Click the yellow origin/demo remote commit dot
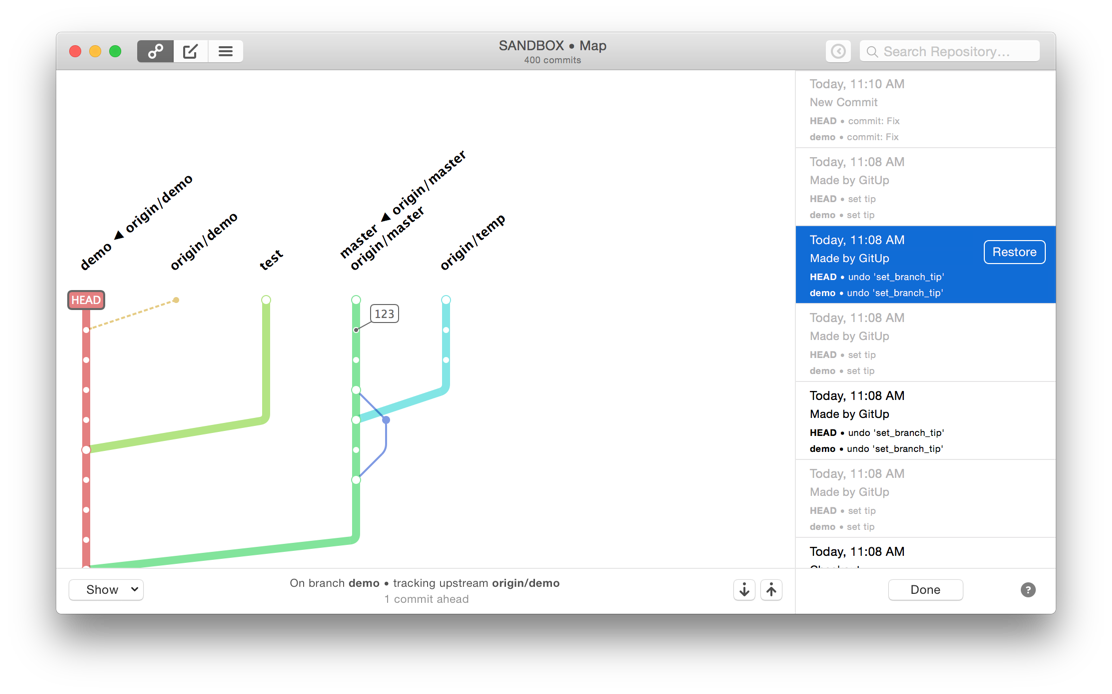The height and width of the screenshot is (694, 1112). (176, 300)
